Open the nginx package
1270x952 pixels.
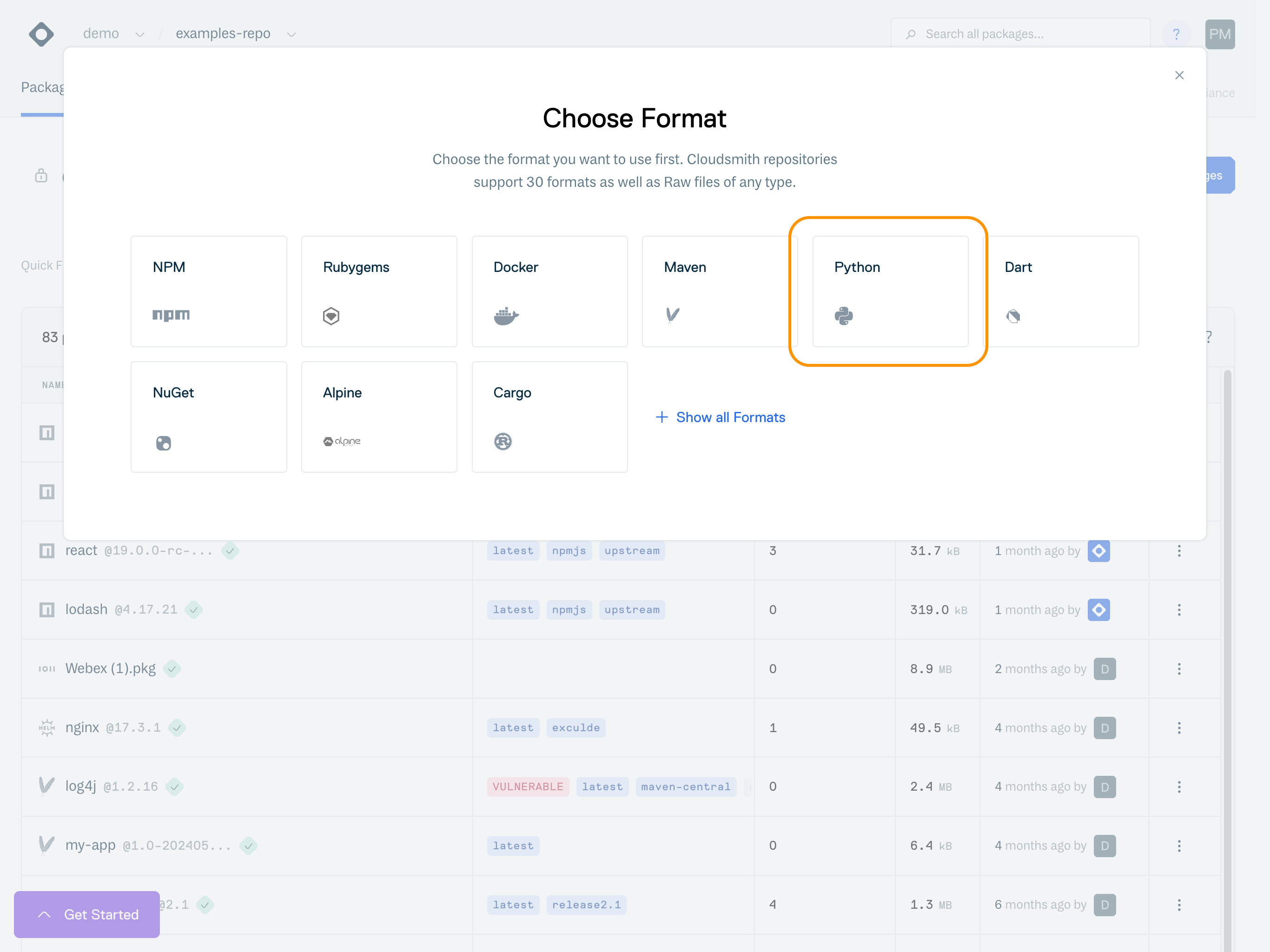click(x=82, y=727)
